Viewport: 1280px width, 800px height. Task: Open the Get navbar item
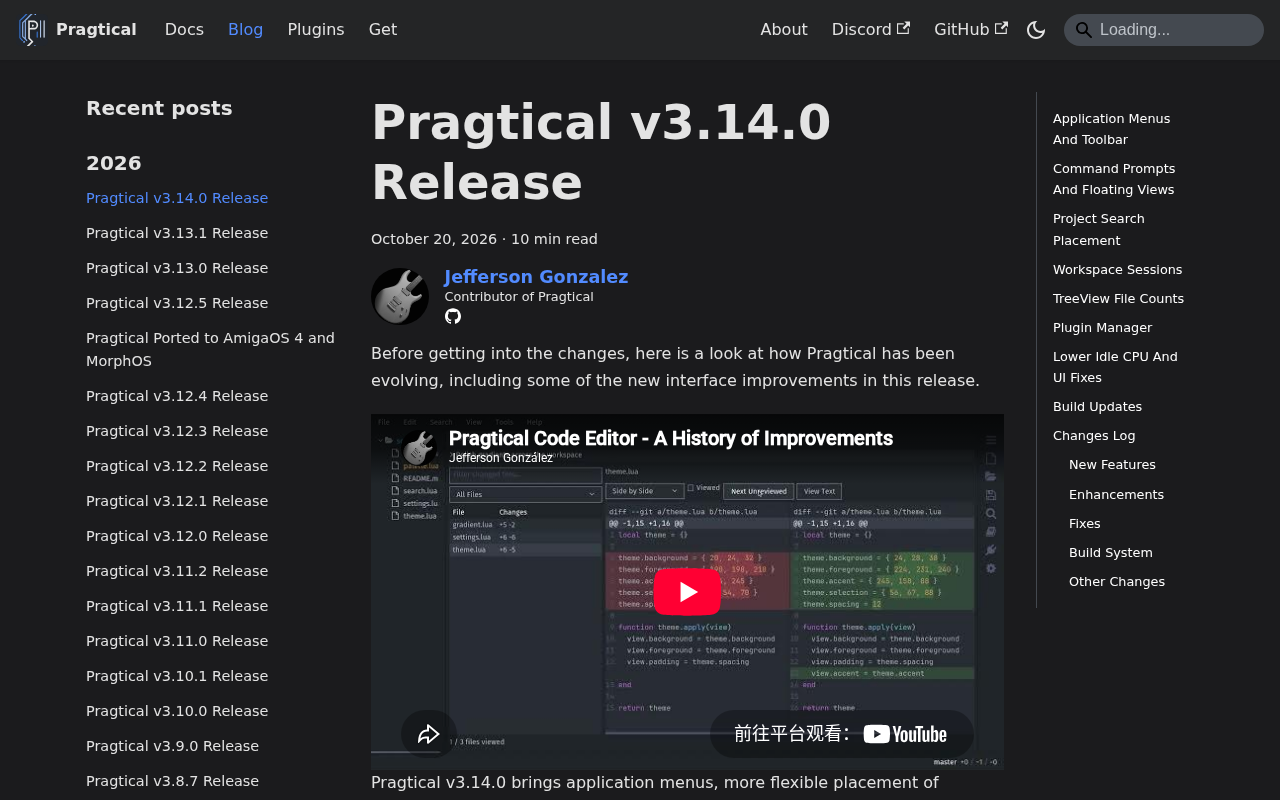click(x=383, y=30)
